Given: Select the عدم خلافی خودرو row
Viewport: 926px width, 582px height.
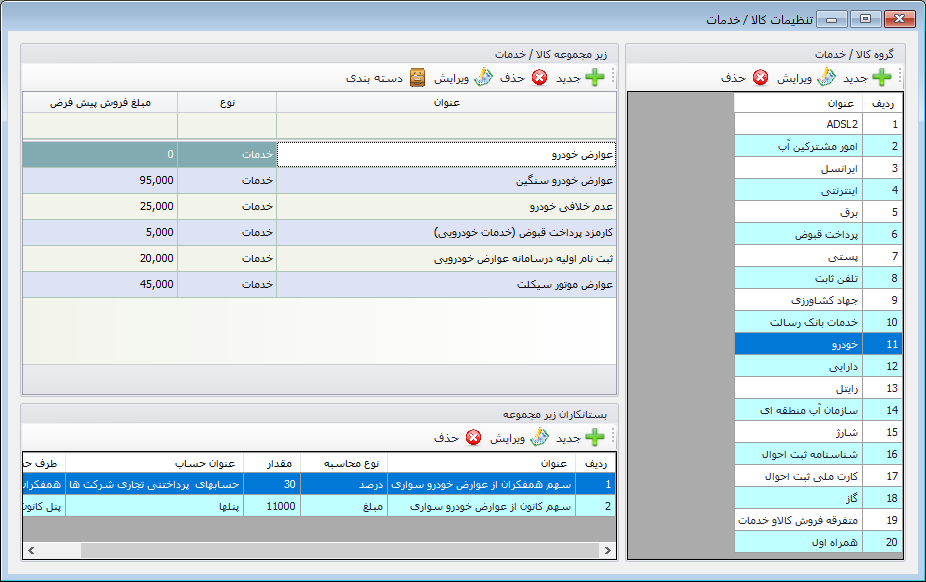Looking at the screenshot, I should pyautogui.click(x=319, y=207).
